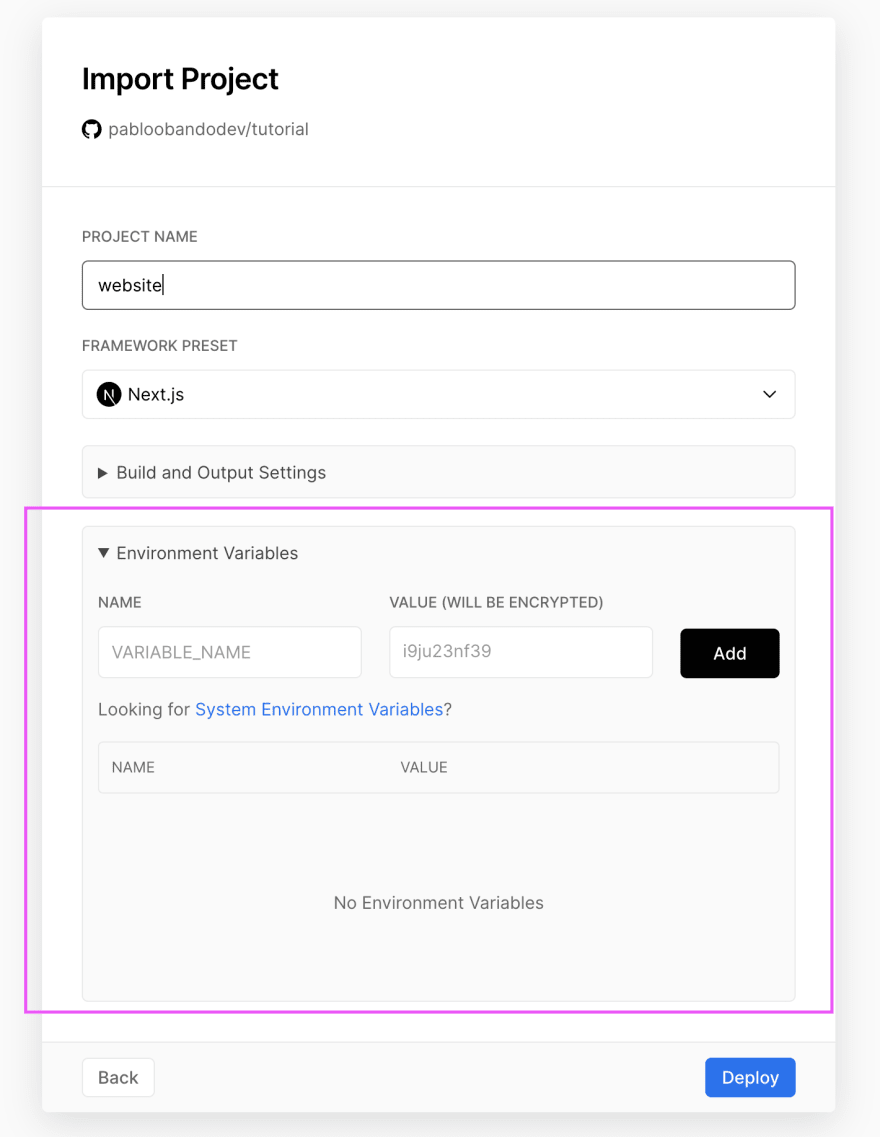Click the Next.js framework logo icon
Image resolution: width=880 pixels, height=1137 pixels.
(109, 394)
